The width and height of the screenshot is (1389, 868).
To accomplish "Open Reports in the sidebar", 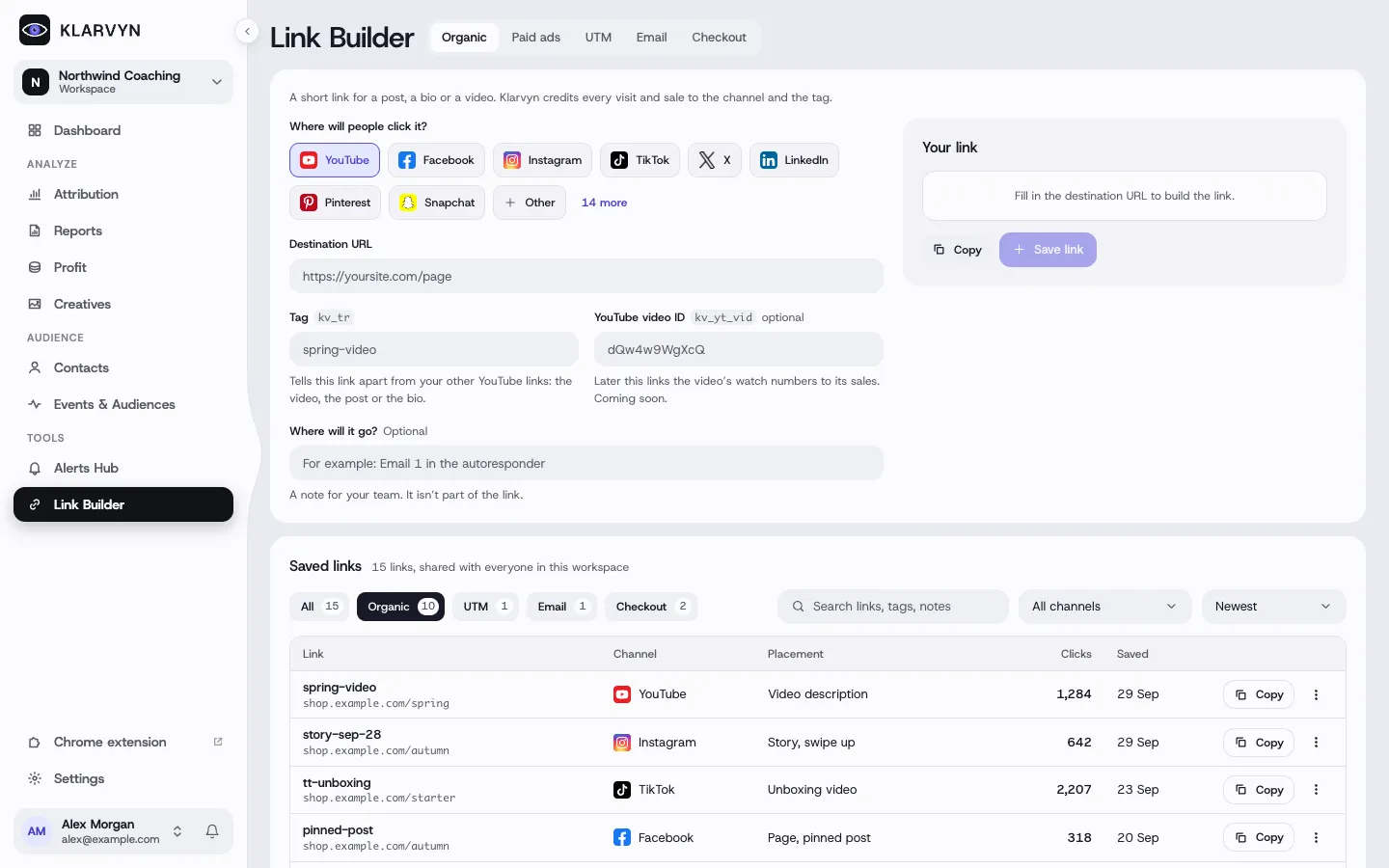I will click(123, 231).
